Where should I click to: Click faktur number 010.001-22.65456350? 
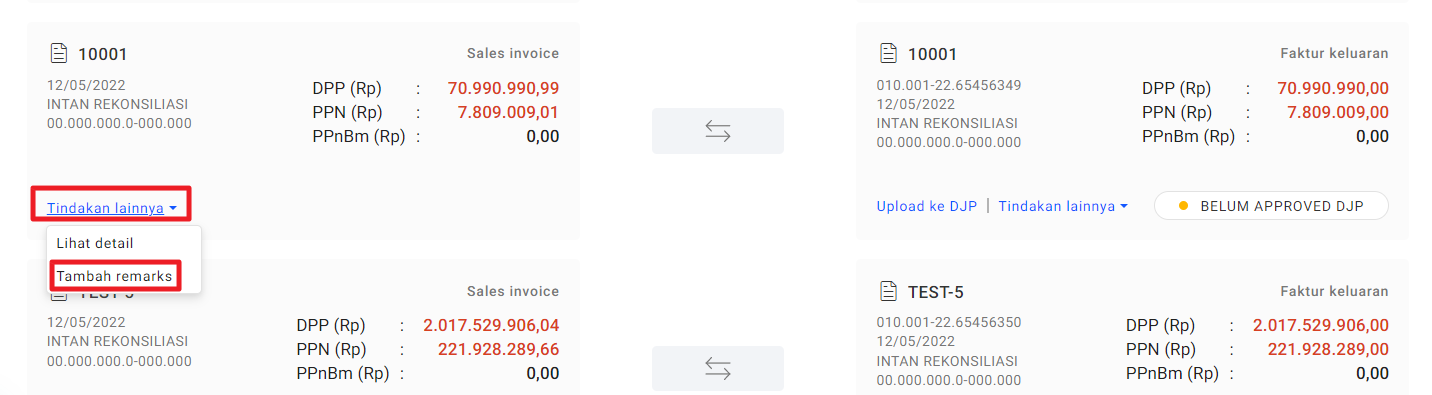click(949, 322)
